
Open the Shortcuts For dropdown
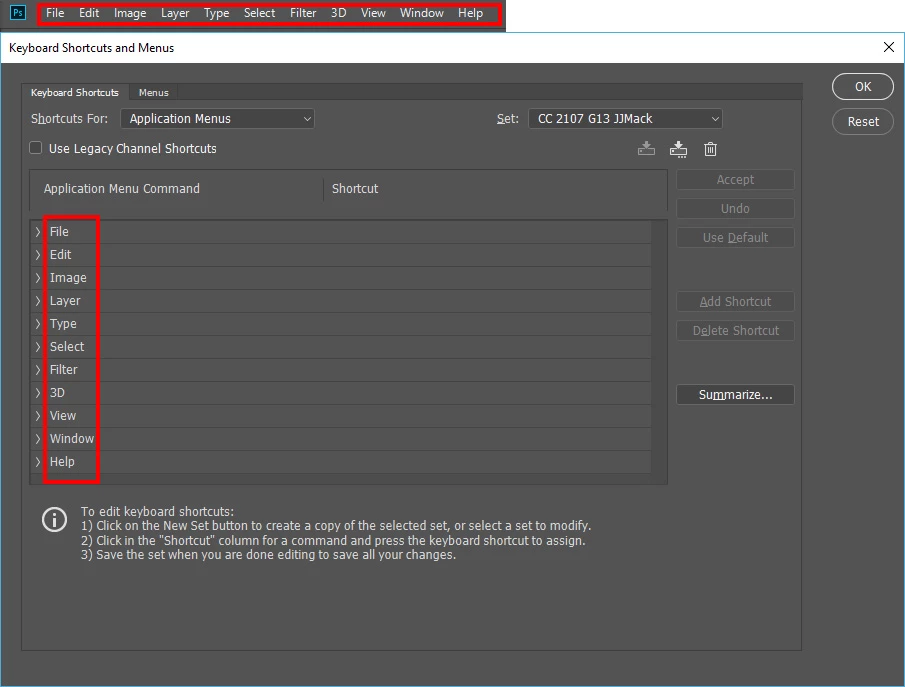point(218,118)
